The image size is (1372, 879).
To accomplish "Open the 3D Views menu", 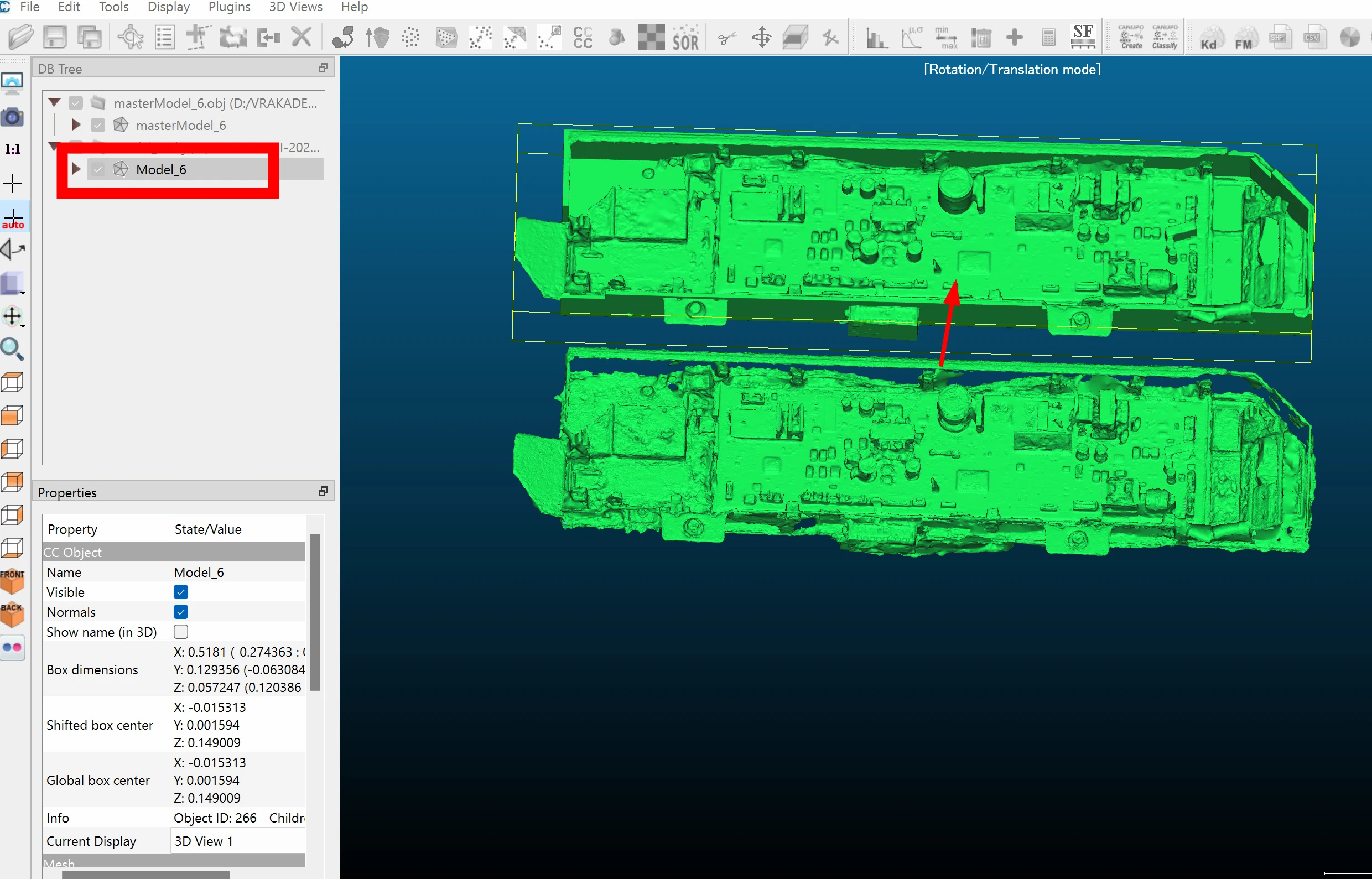I will click(x=295, y=7).
